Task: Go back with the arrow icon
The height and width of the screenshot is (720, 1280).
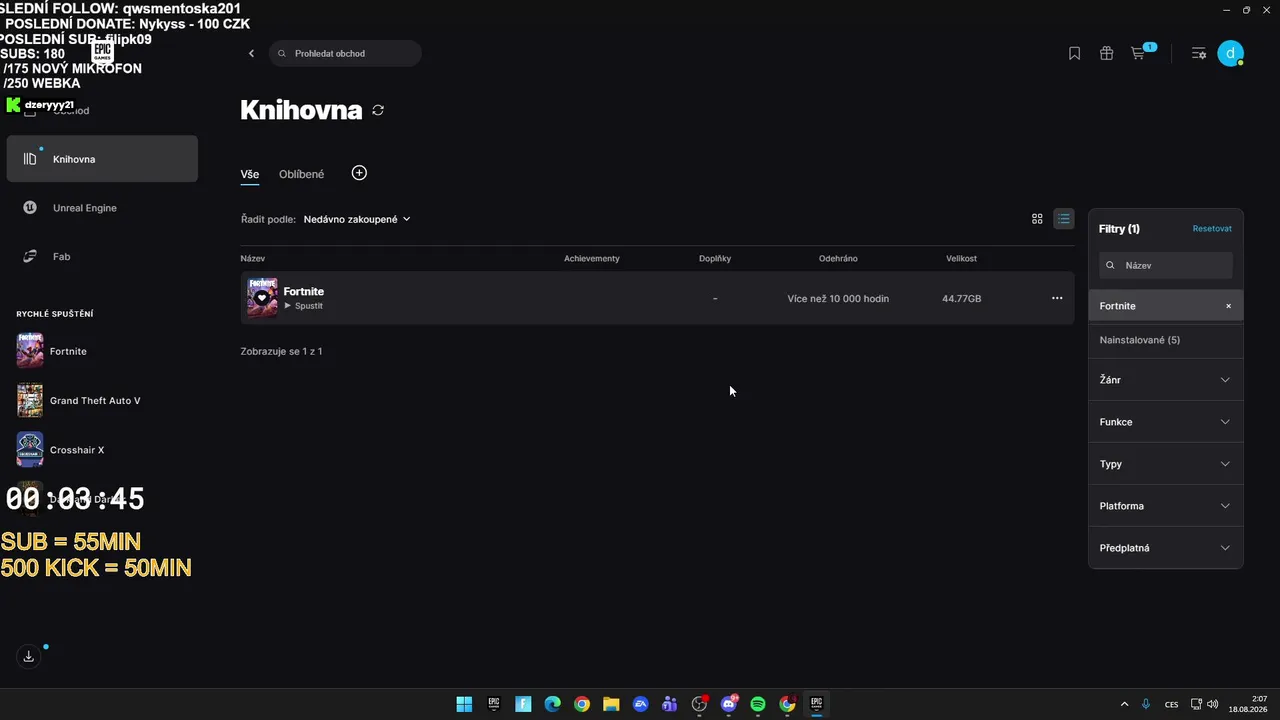Action: (x=251, y=53)
